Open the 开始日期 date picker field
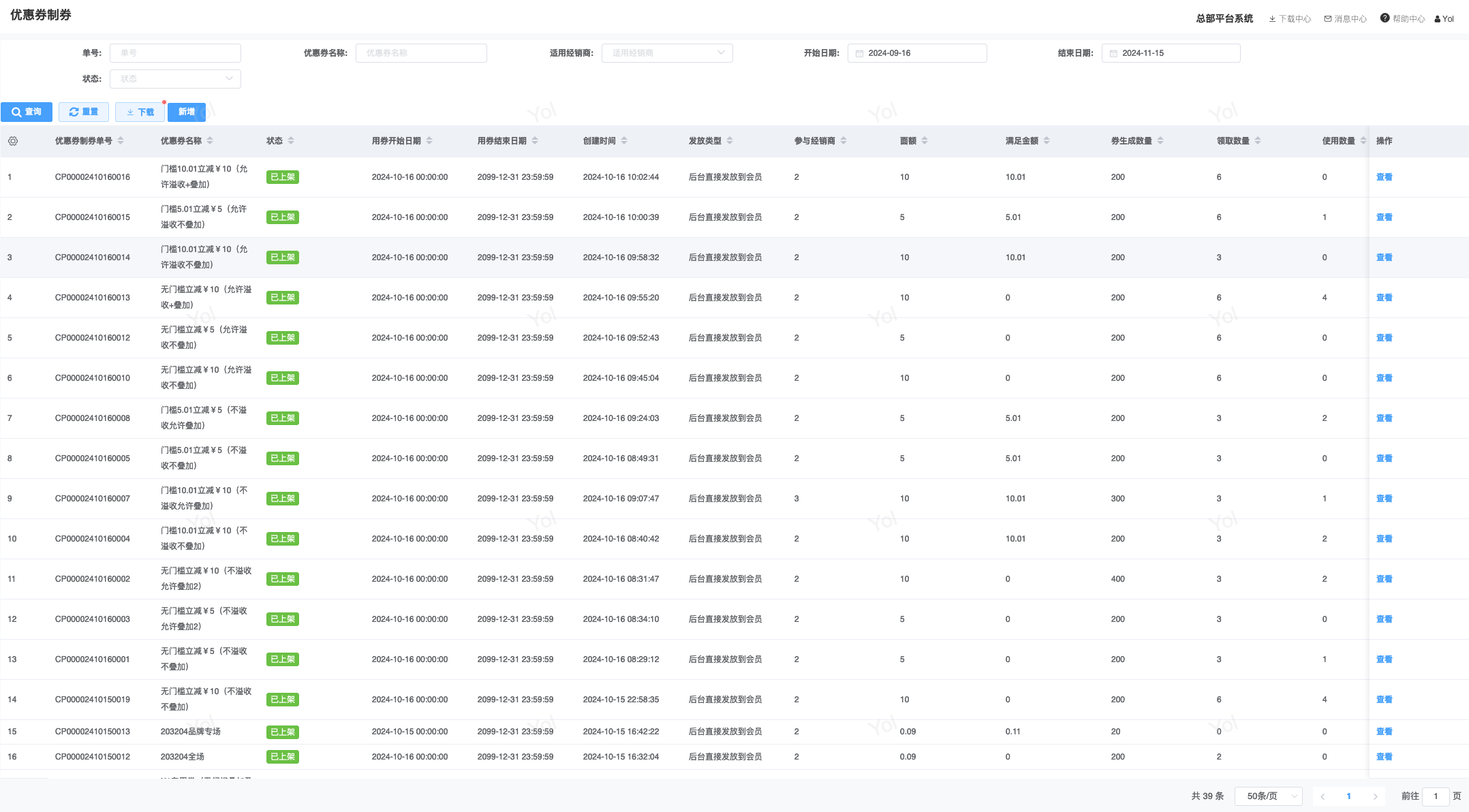Viewport: 1469px width, 812px height. click(x=917, y=53)
